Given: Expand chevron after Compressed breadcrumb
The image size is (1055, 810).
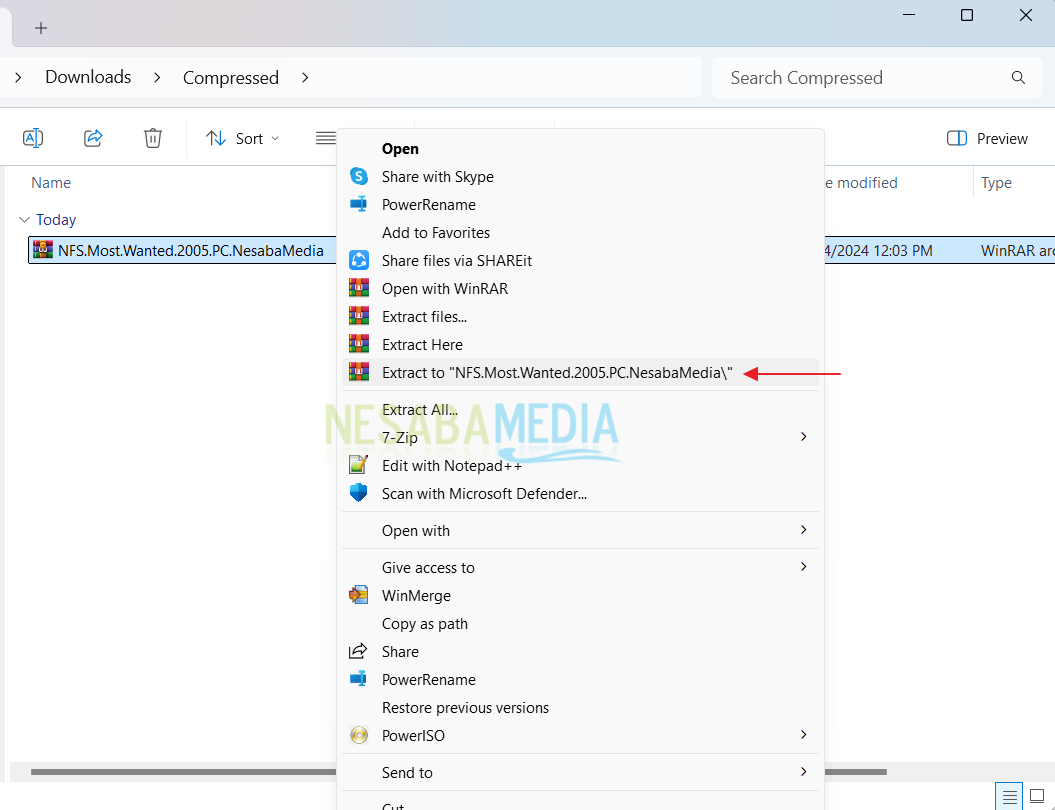Looking at the screenshot, I should tap(305, 78).
